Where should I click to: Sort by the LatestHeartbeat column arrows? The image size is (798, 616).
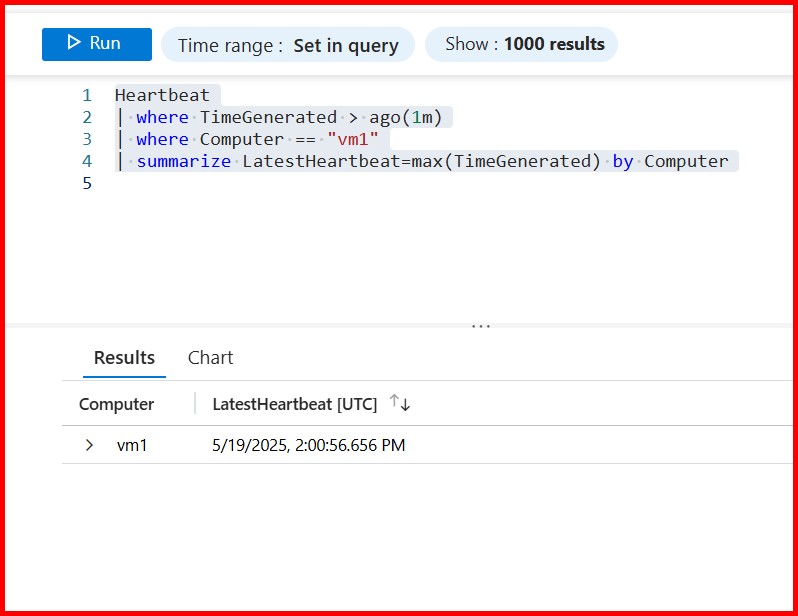click(x=400, y=403)
